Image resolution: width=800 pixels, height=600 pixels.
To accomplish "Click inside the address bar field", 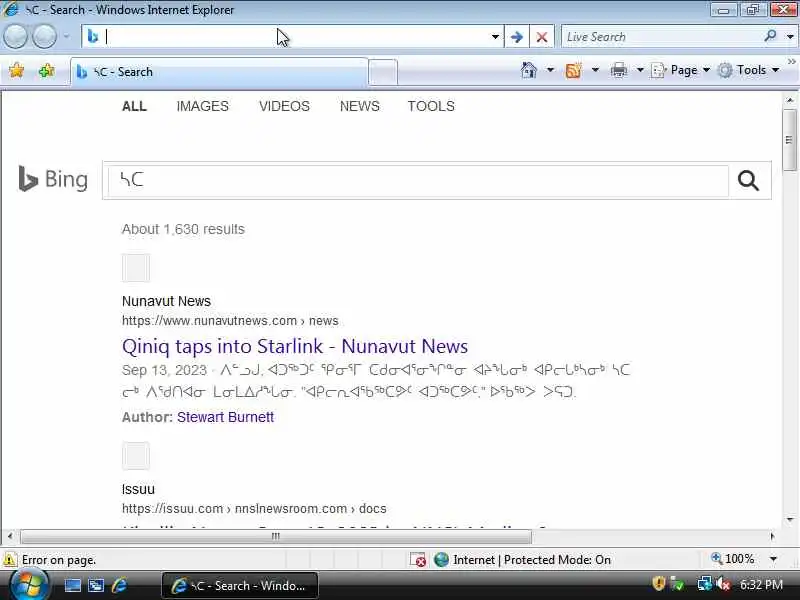I will [x=291, y=37].
